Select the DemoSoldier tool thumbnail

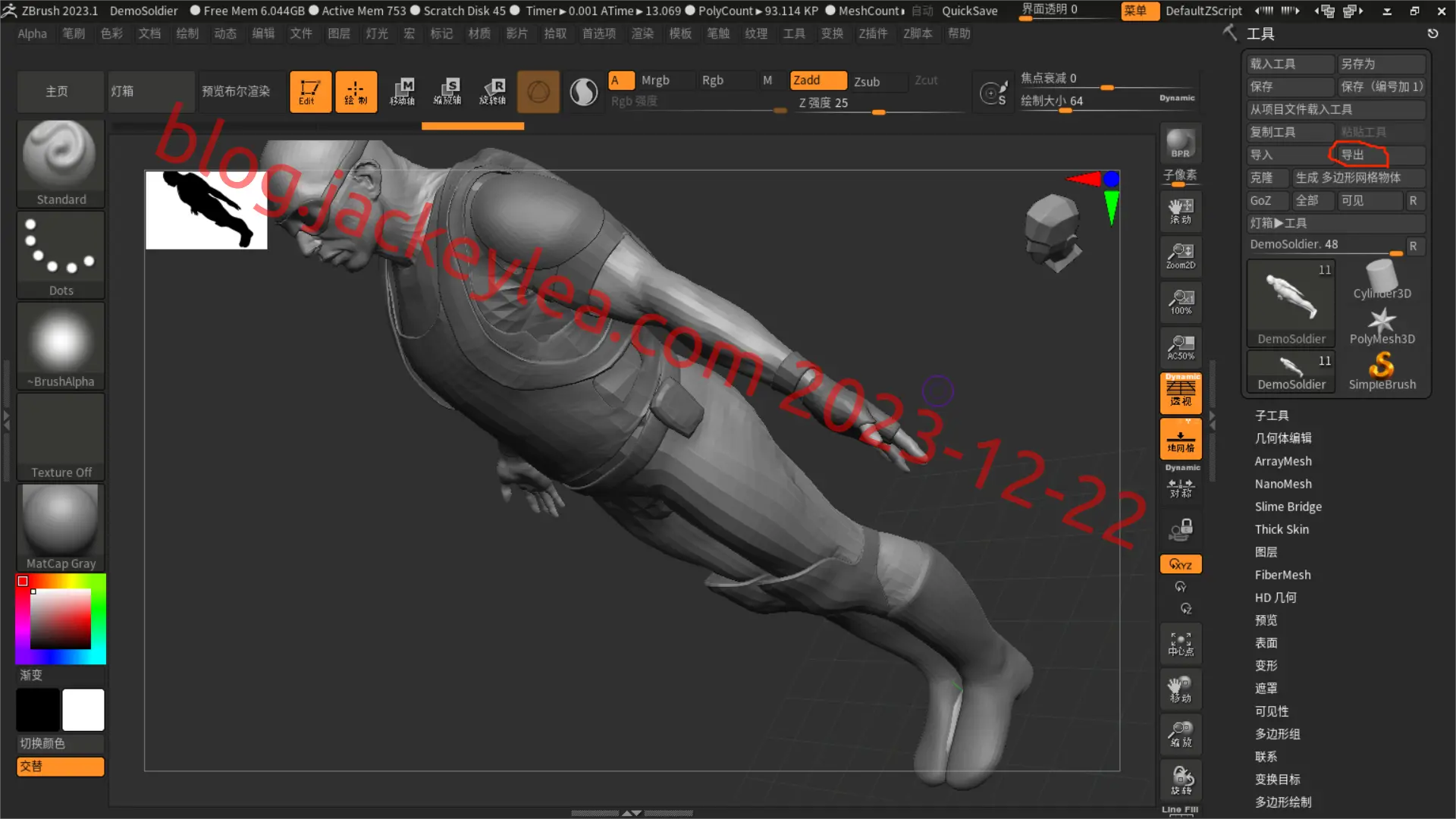point(1291,303)
